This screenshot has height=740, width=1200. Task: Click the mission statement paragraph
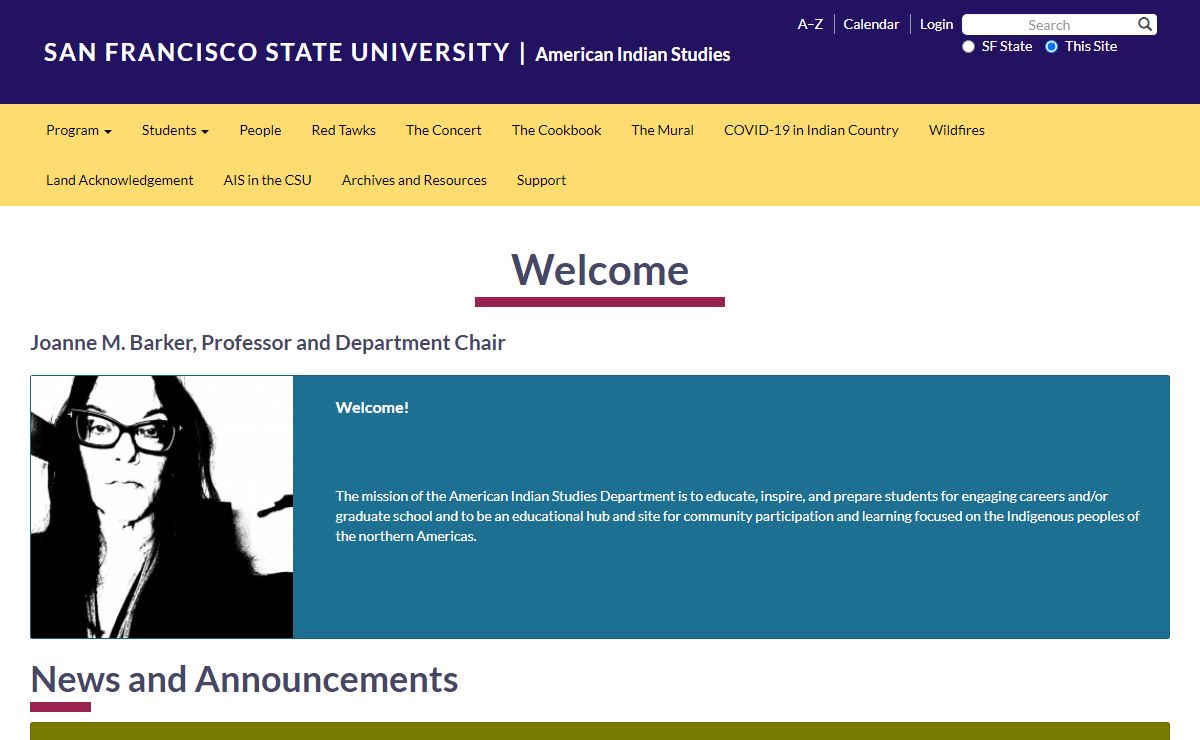(x=738, y=516)
